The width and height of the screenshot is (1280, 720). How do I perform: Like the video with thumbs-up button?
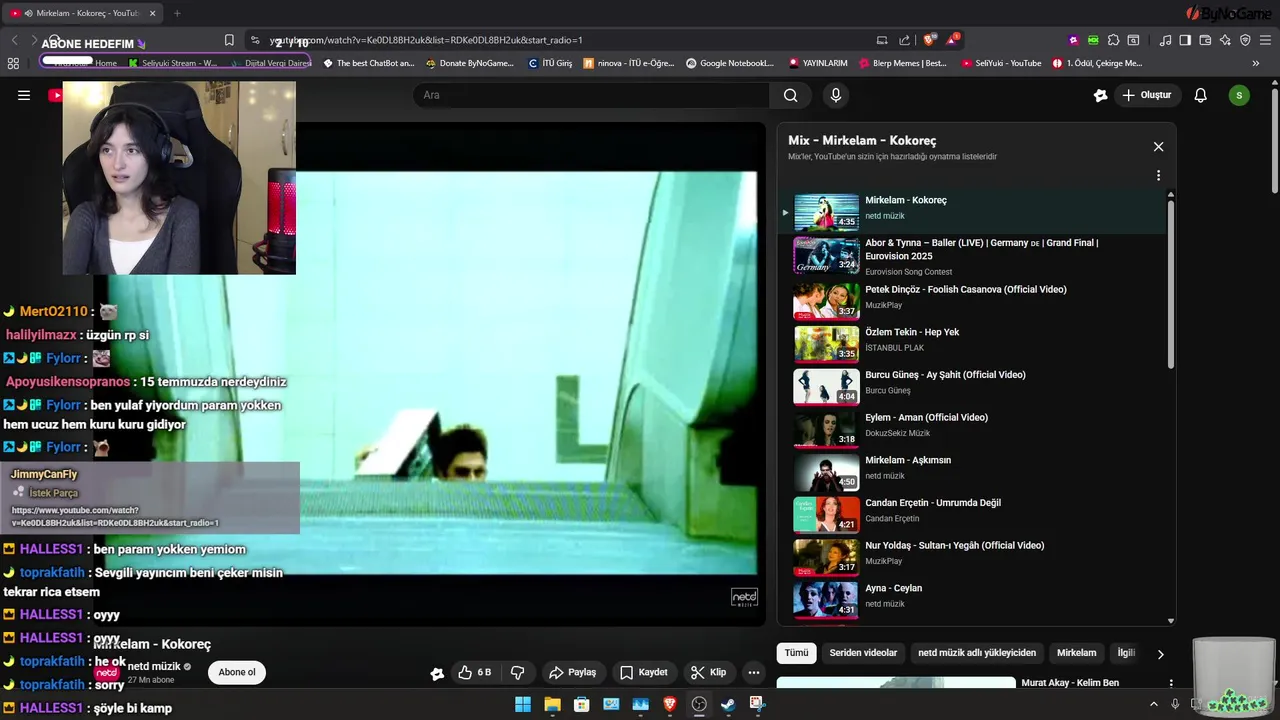click(474, 672)
